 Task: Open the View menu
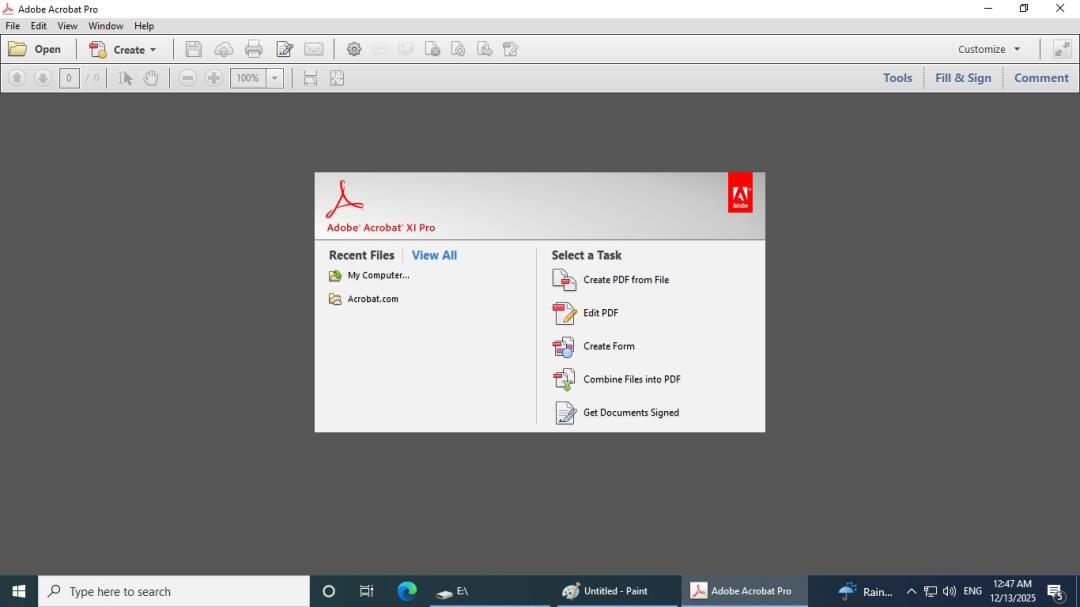tap(67, 25)
